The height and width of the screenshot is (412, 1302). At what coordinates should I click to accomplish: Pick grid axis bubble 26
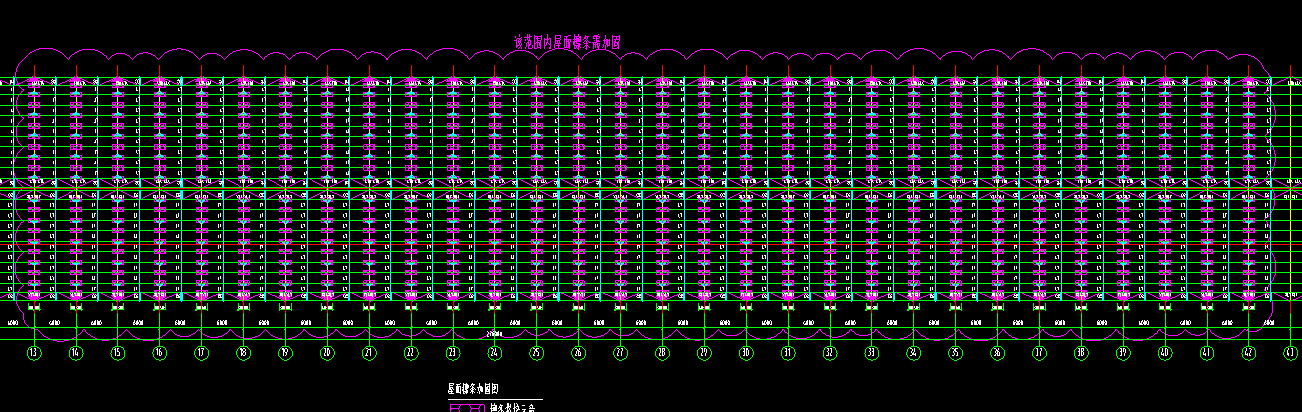[578, 352]
